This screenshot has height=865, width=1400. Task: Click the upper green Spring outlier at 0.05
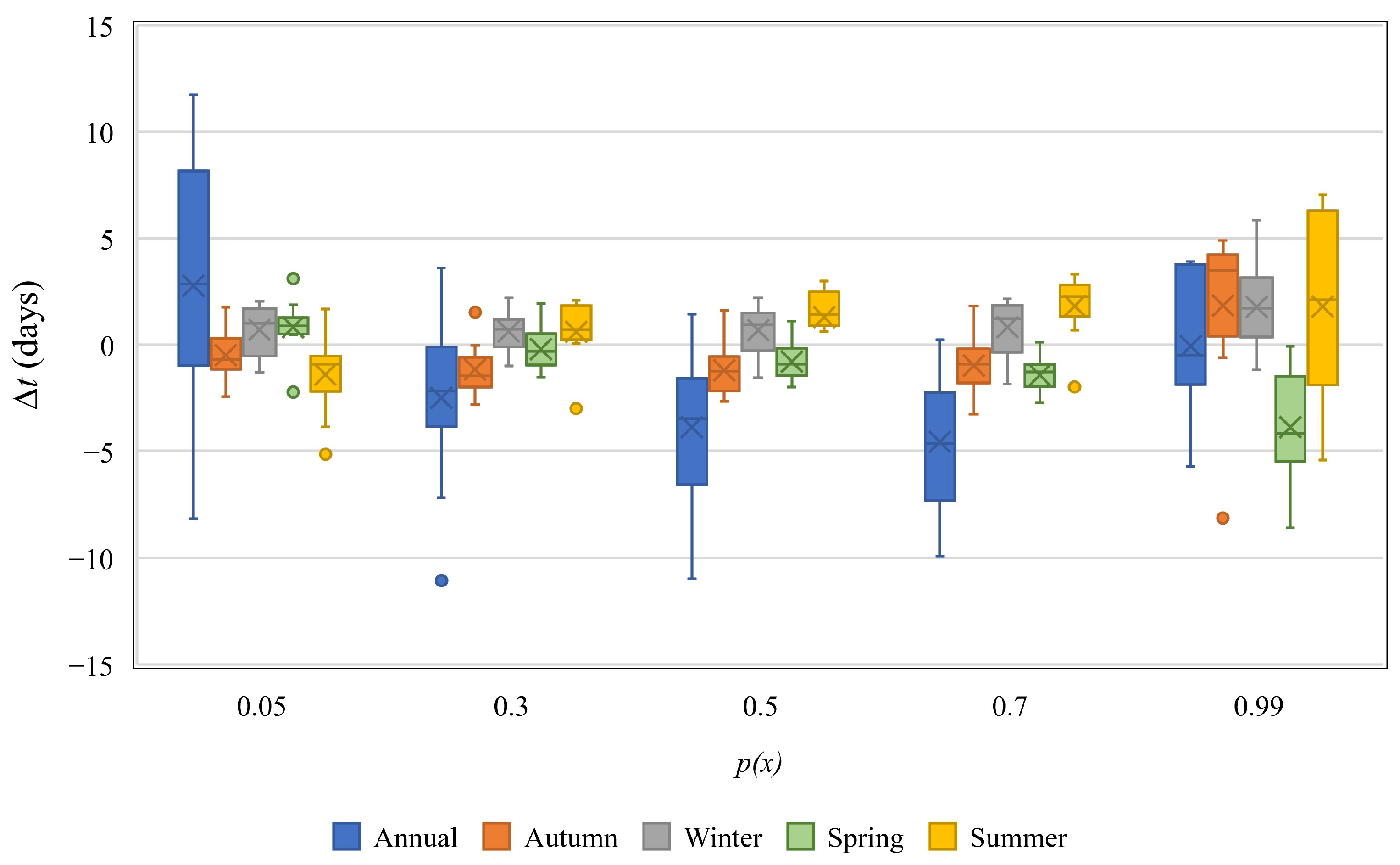293,279
